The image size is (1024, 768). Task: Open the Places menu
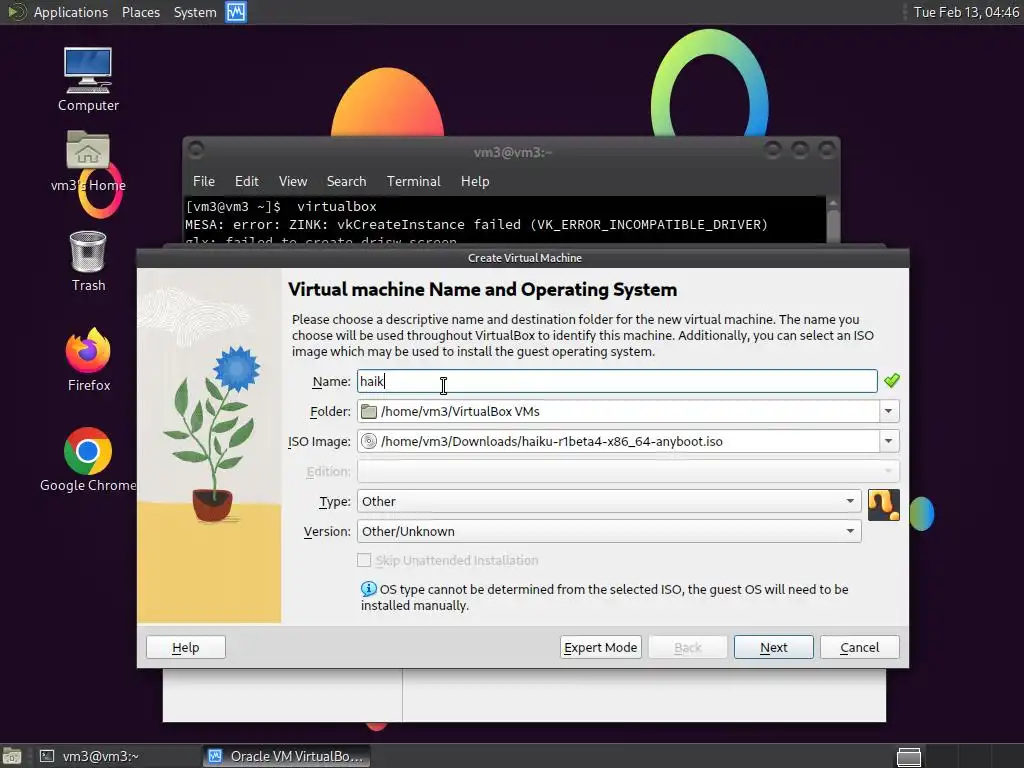coord(140,12)
